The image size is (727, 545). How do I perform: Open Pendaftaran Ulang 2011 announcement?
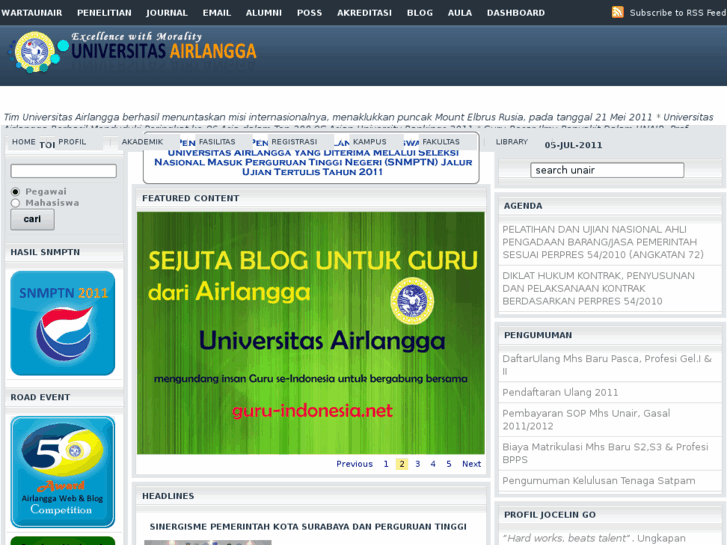pyautogui.click(x=560, y=392)
